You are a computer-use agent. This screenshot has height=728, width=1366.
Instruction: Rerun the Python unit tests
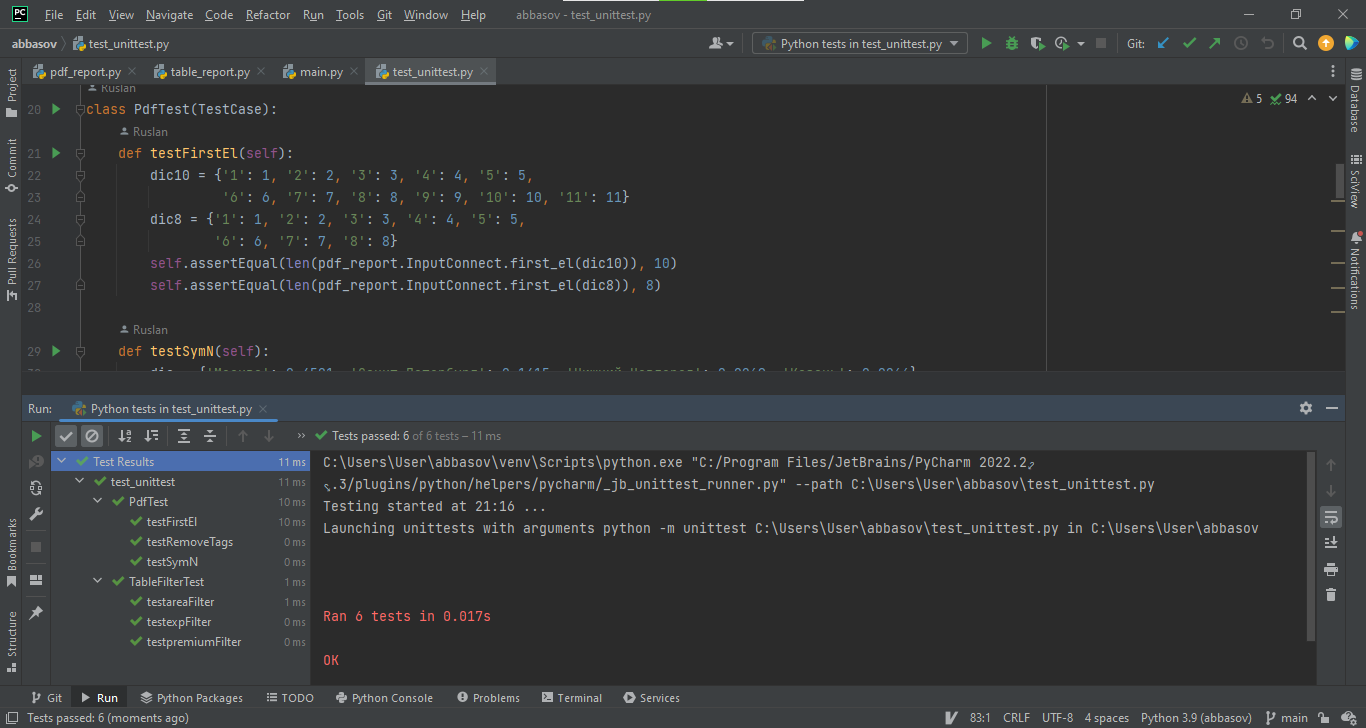coord(36,436)
